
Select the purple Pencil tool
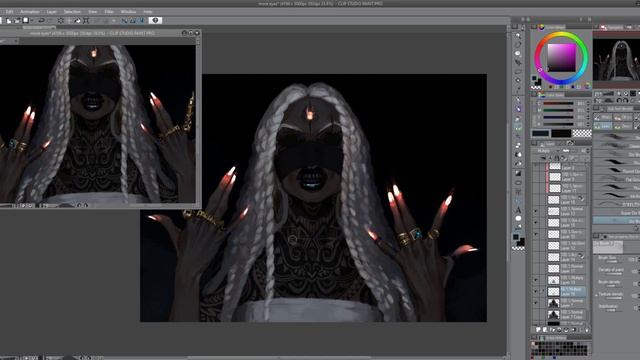pos(518,109)
